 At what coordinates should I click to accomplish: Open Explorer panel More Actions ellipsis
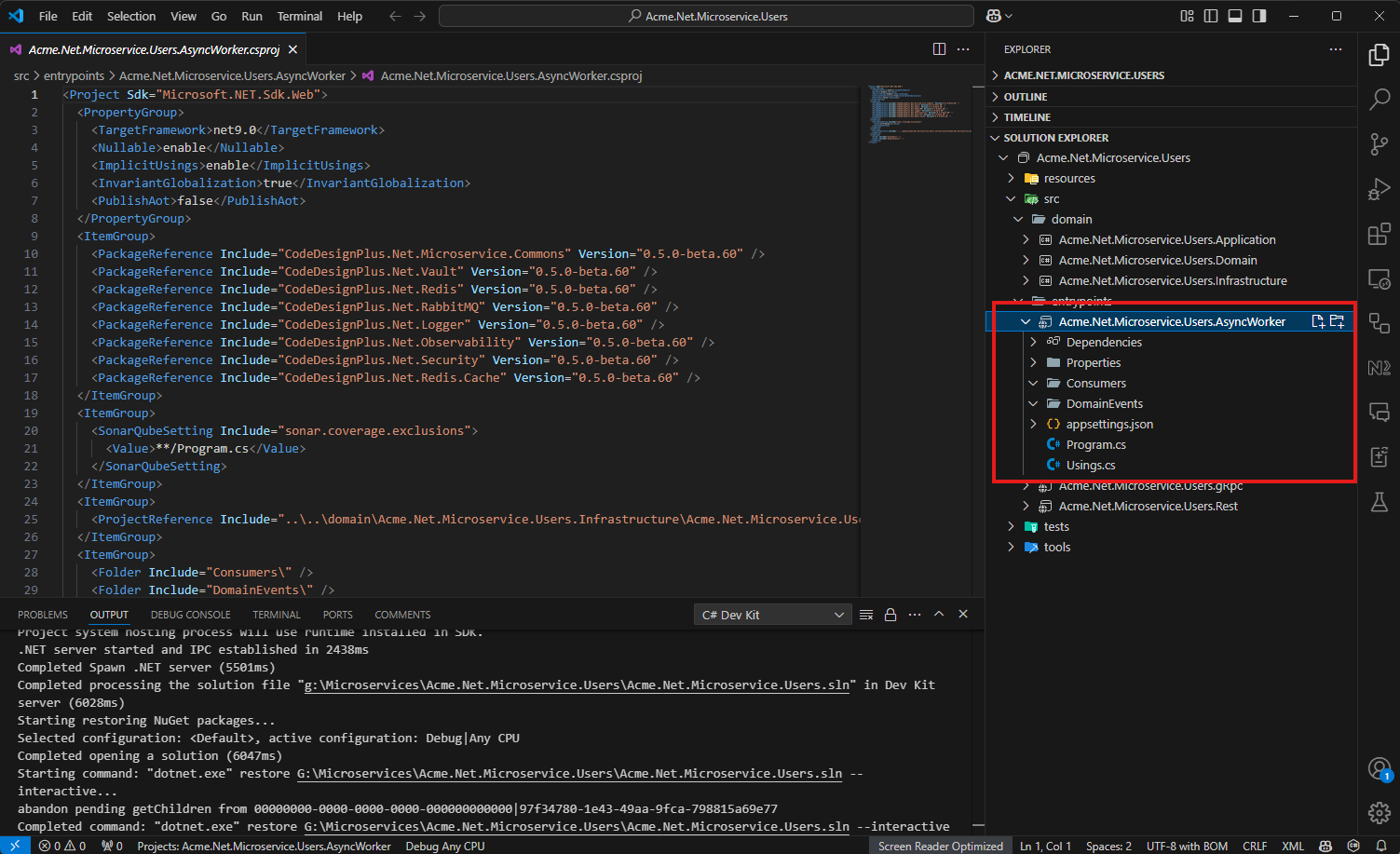click(x=1336, y=49)
